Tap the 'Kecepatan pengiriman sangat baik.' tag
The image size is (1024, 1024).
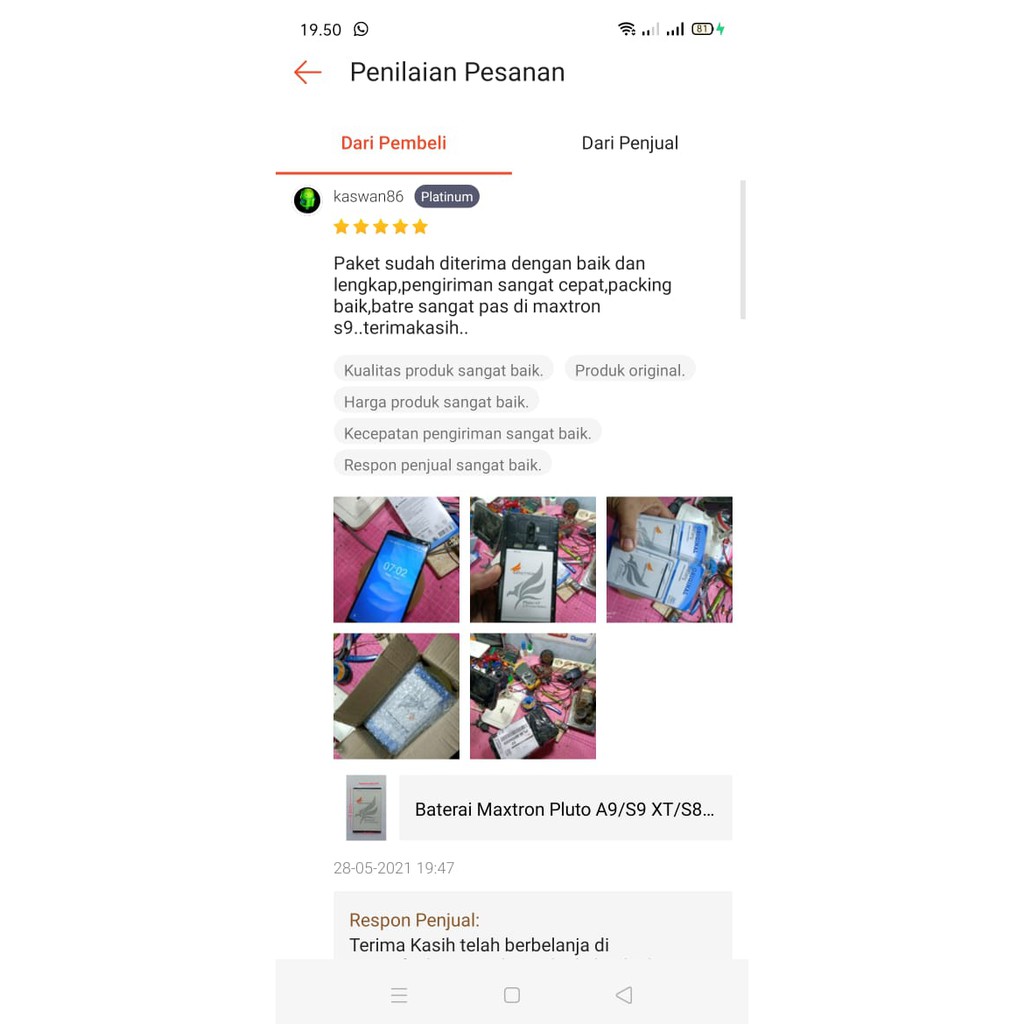(x=468, y=434)
